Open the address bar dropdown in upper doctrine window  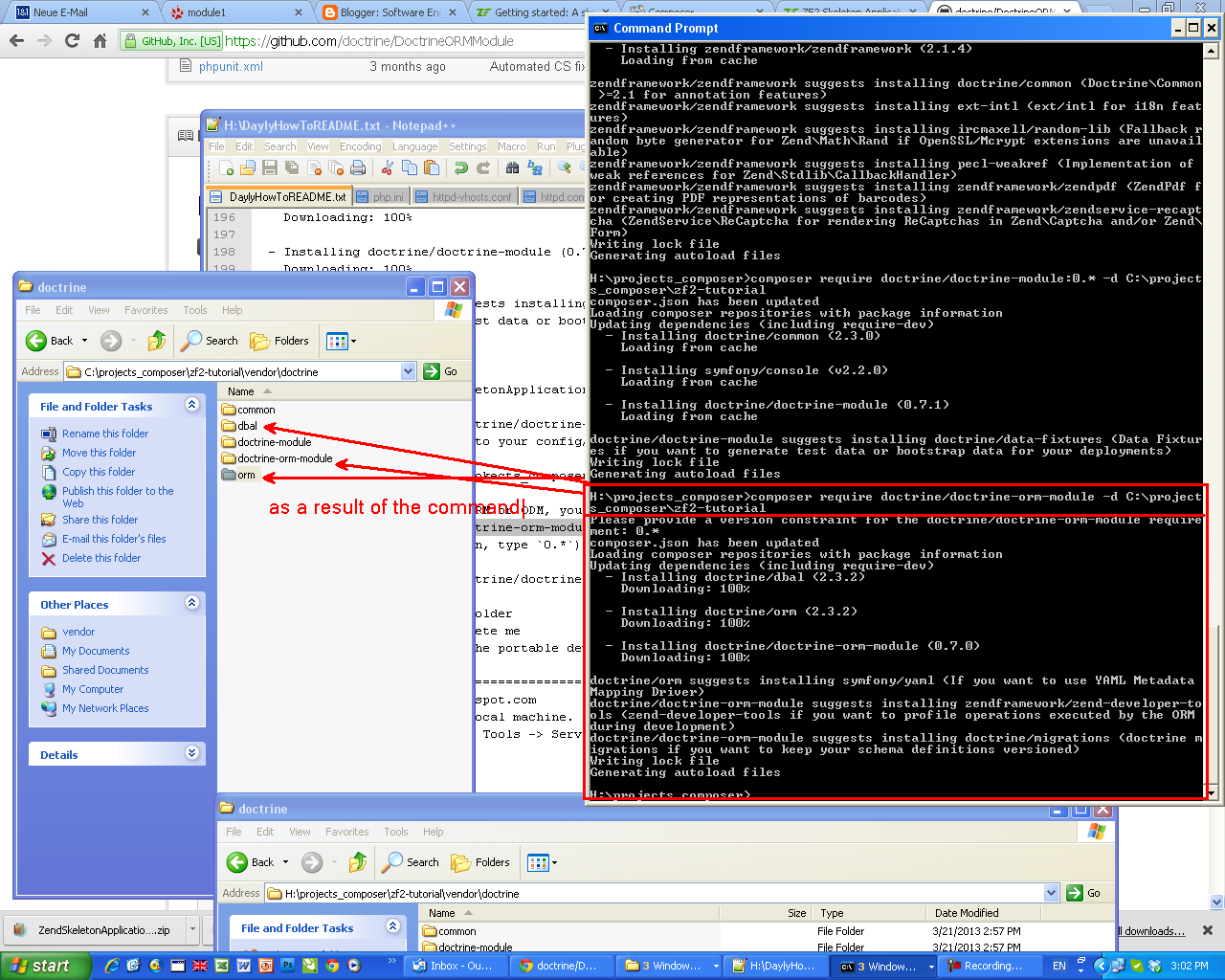[409, 371]
